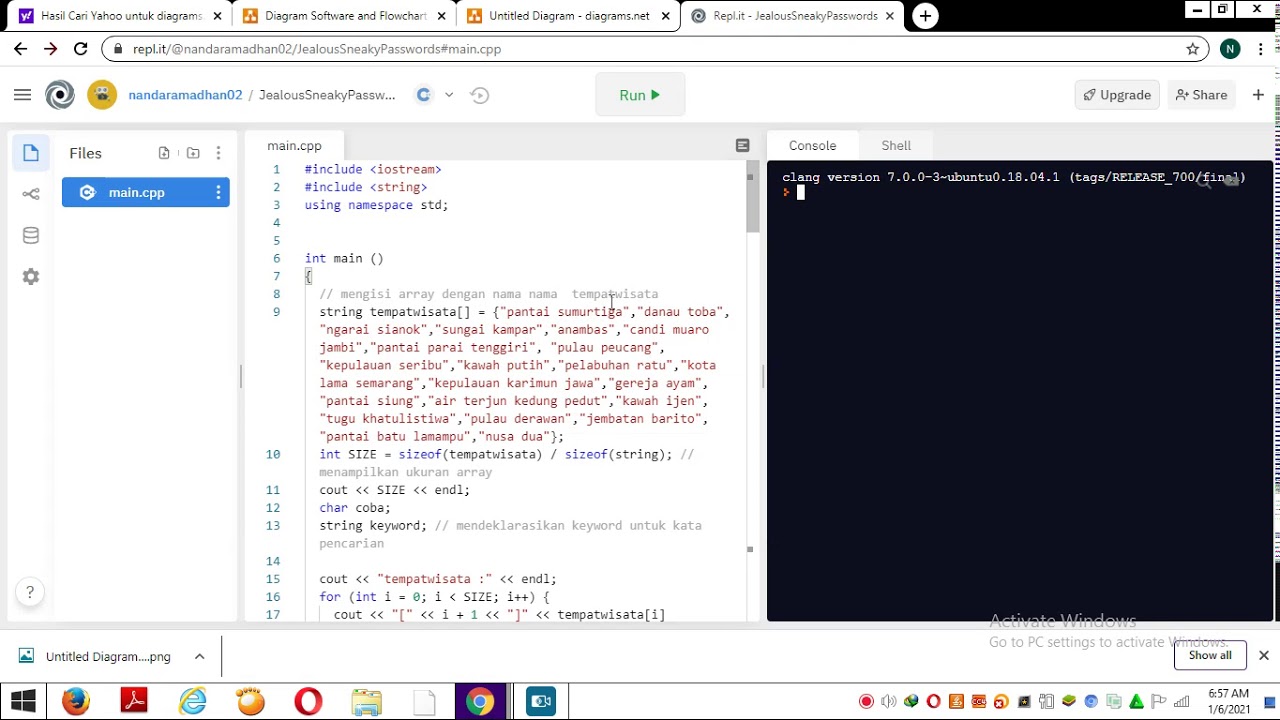Image resolution: width=1280 pixels, height=720 pixels.
Task: Open main.cpp file options three-dot menu
Action: click(x=218, y=192)
